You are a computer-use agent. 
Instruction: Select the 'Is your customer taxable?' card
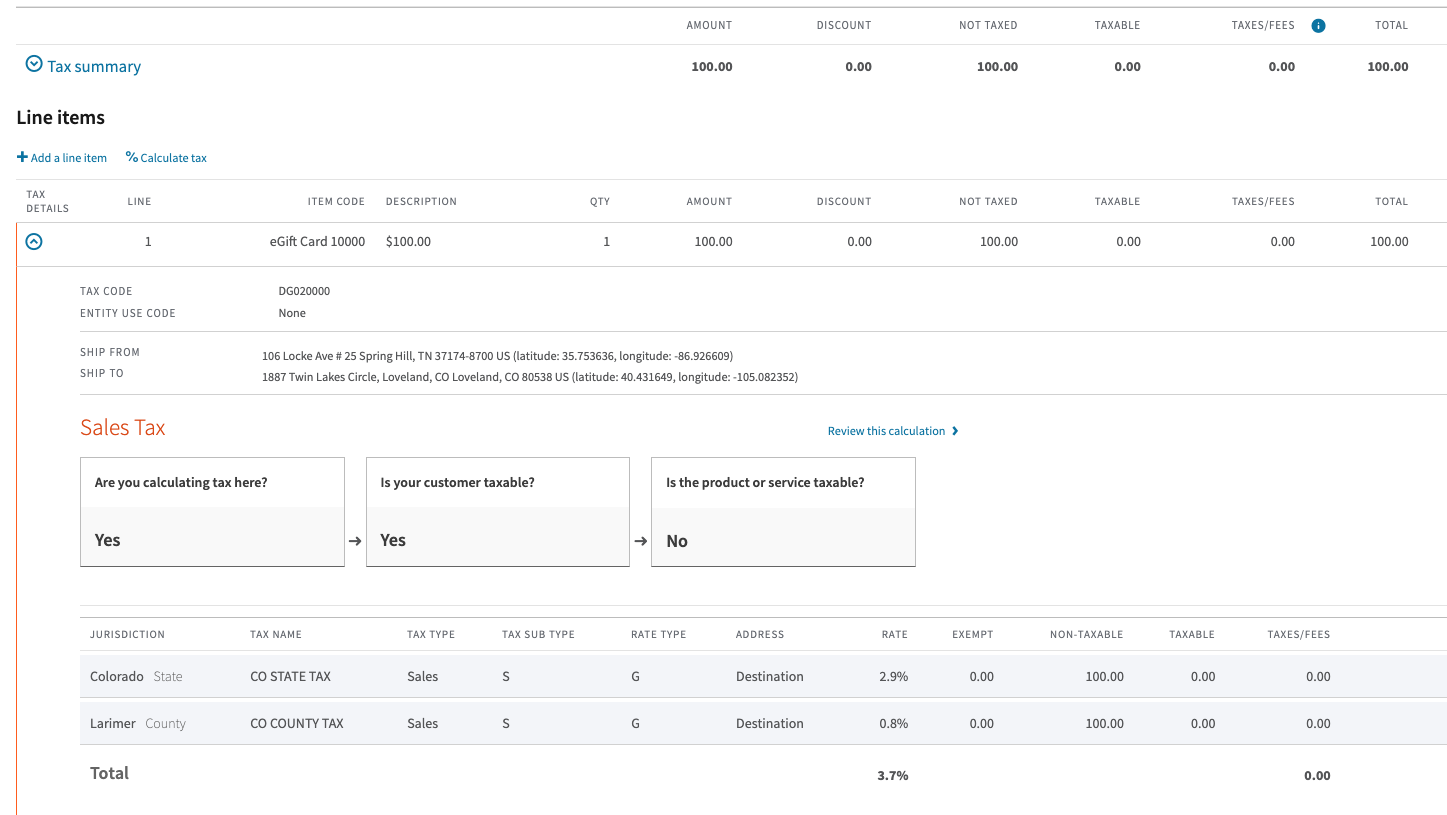pos(498,512)
